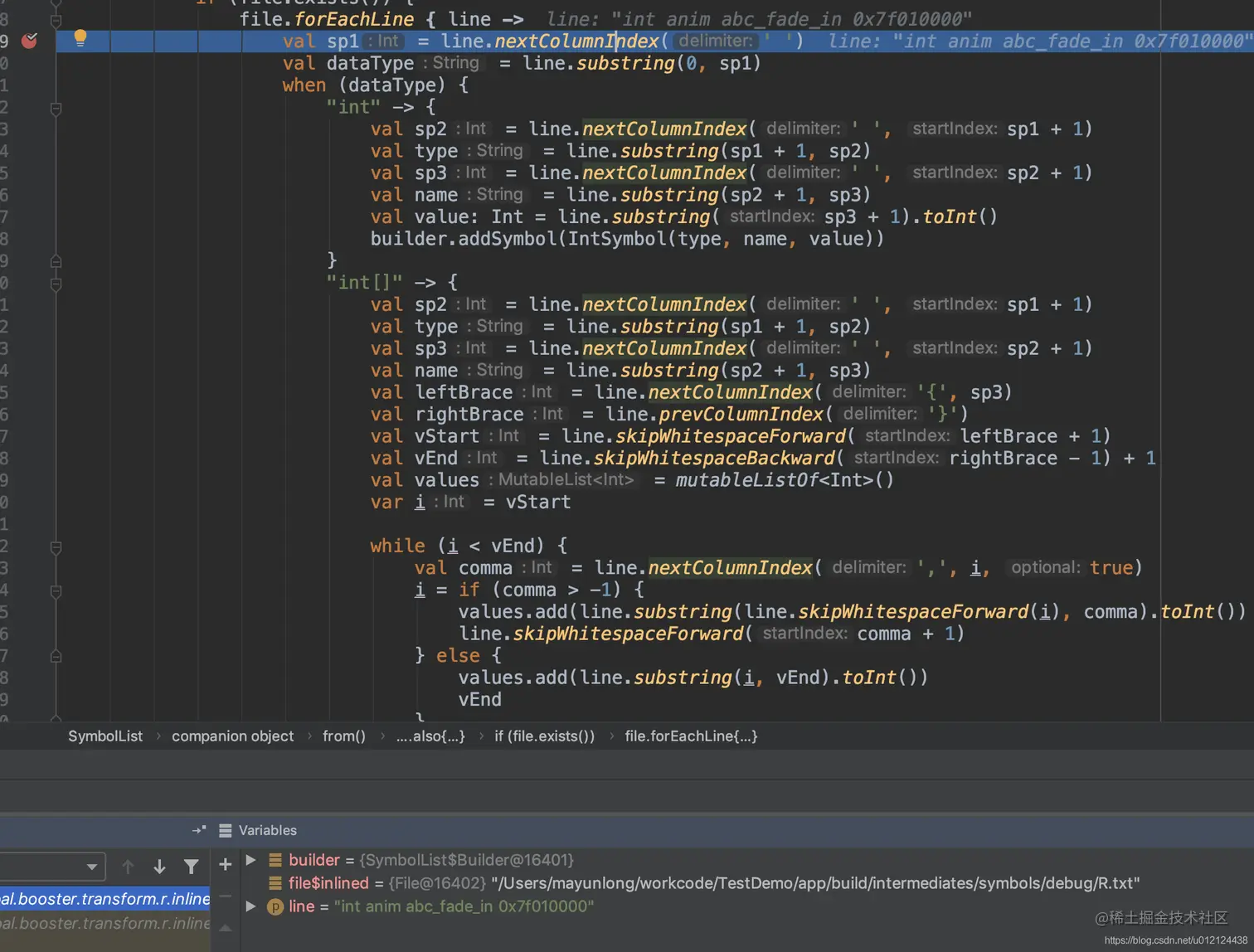
Task: Click the field icon beside builder variable
Action: [275, 860]
